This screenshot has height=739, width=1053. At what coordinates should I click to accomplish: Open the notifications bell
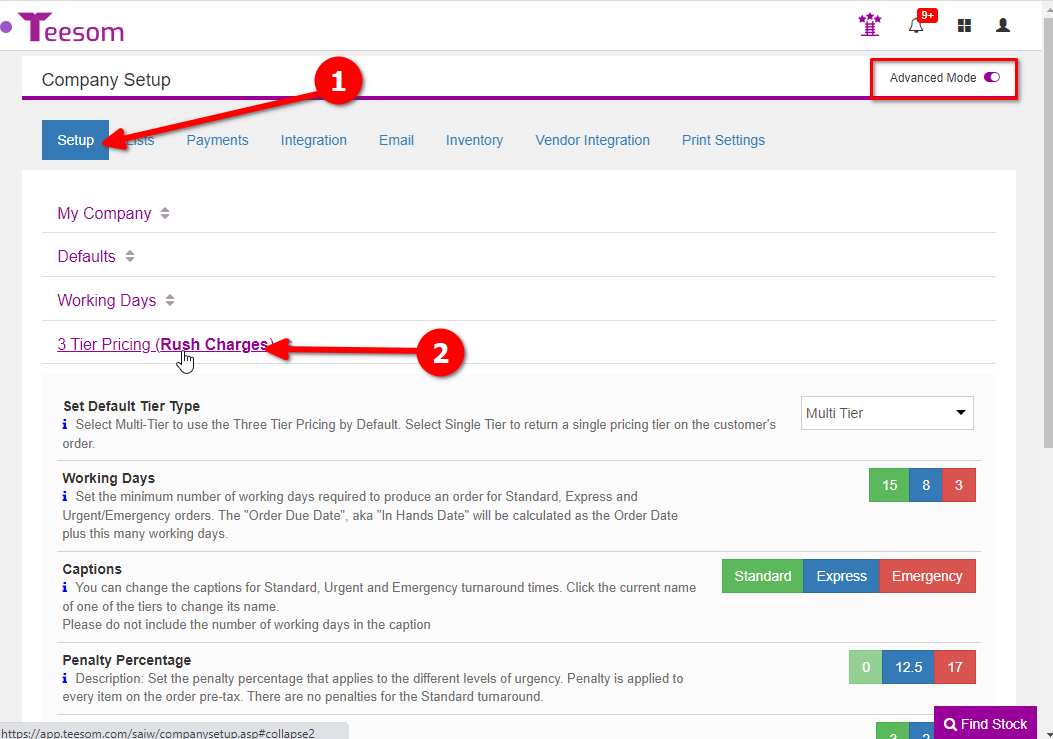[916, 26]
